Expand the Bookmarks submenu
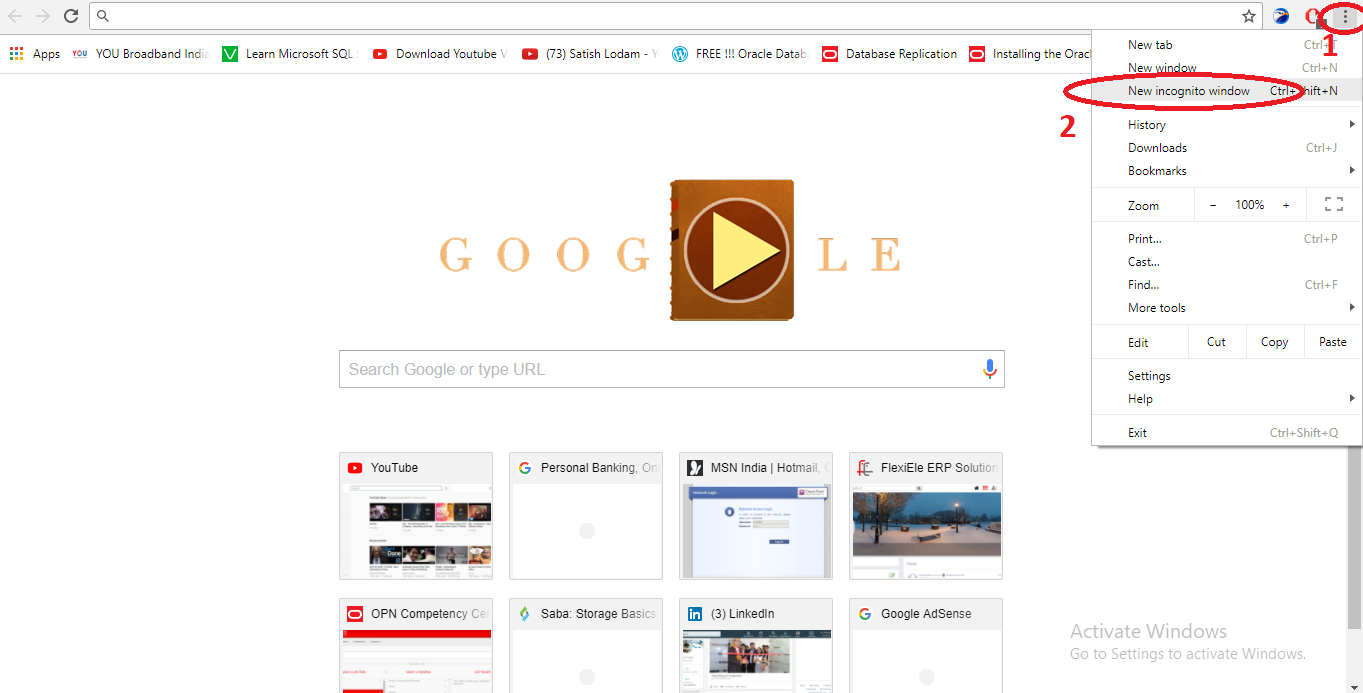Screen dimensions: 1363x693 pyautogui.click(x=1227, y=171)
